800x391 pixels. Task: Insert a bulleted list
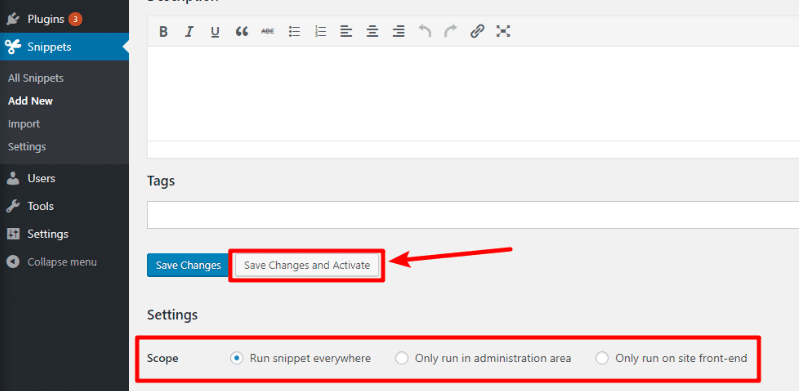point(294,32)
